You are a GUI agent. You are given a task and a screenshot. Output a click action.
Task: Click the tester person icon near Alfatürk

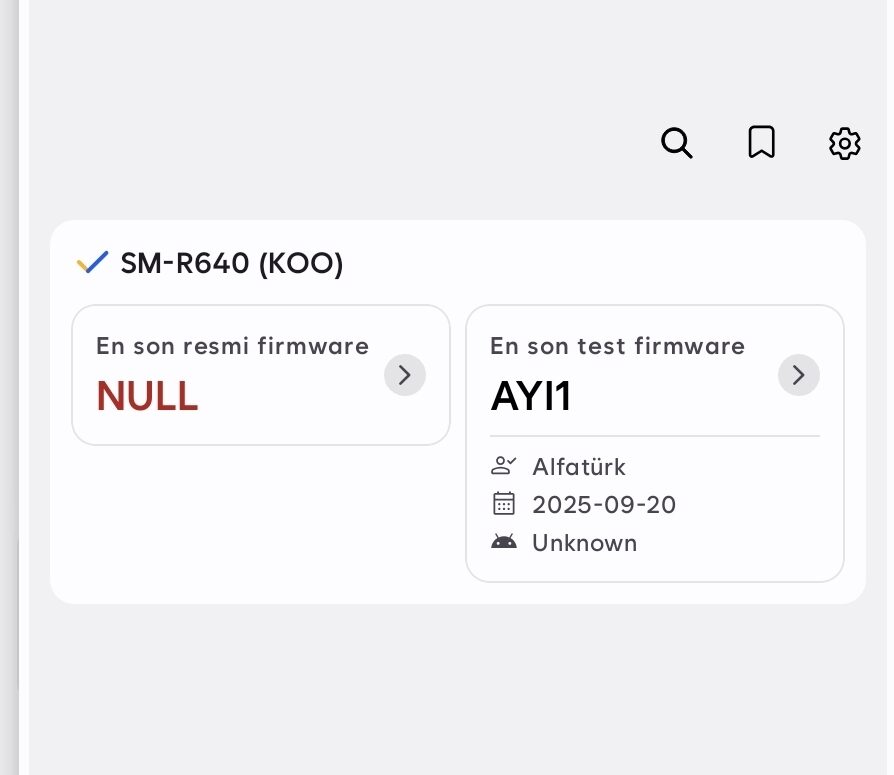pyautogui.click(x=503, y=466)
